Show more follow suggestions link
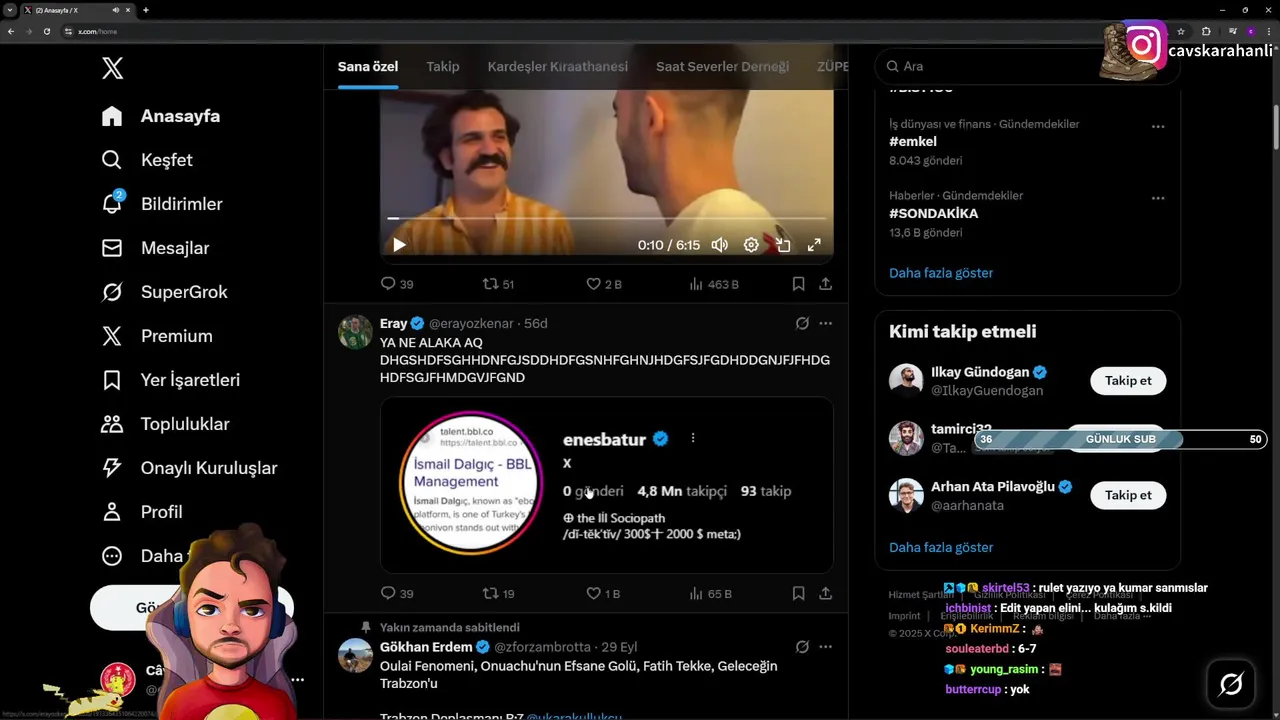 (941, 547)
